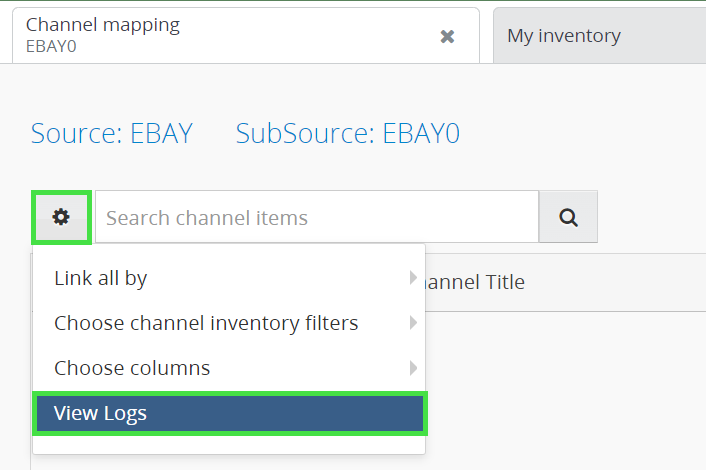This screenshot has height=470, width=706.
Task: Click the EBAY0 subtitle on the Channel mapping tab
Action: 51,46
